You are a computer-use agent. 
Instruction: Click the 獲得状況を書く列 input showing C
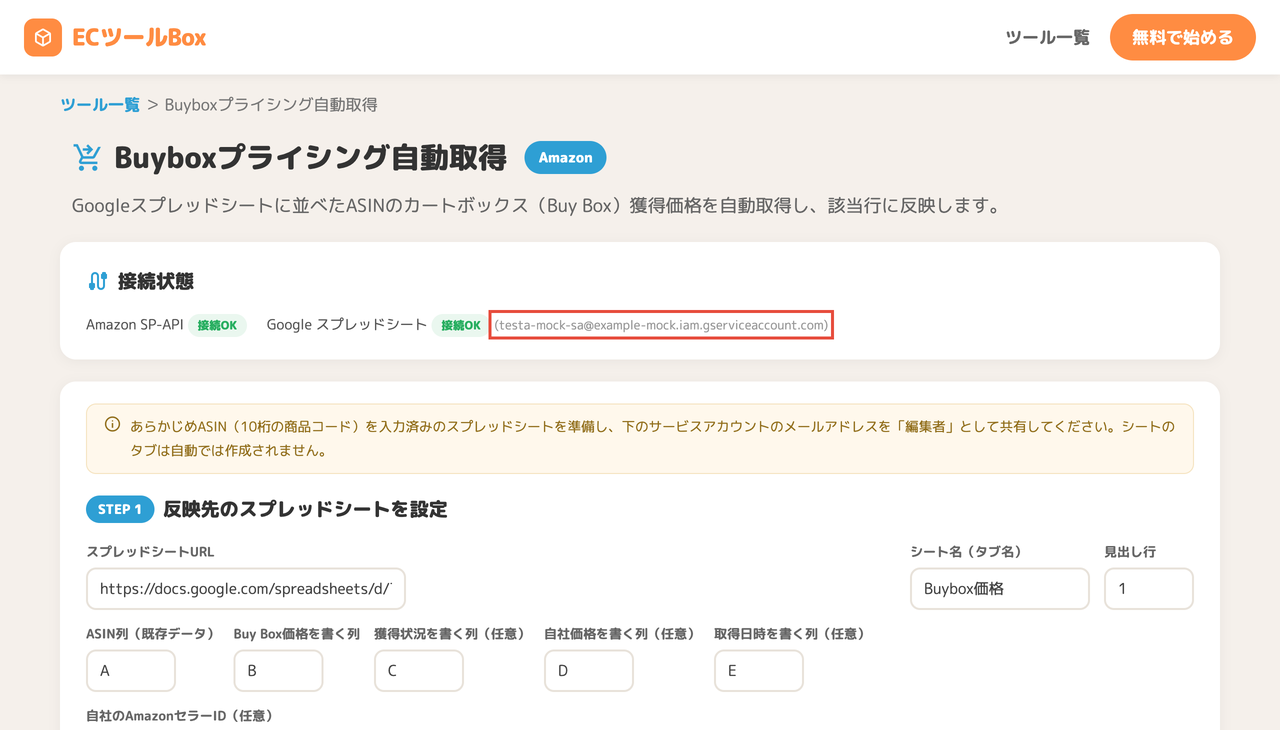coord(418,671)
